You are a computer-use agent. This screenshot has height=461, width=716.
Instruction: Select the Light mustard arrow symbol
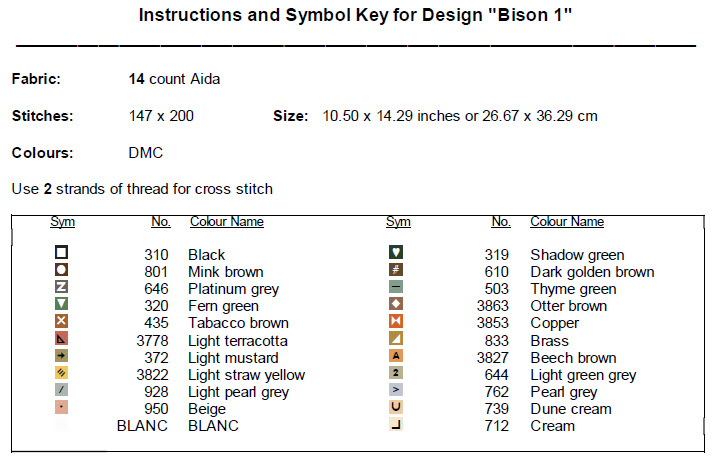point(61,357)
